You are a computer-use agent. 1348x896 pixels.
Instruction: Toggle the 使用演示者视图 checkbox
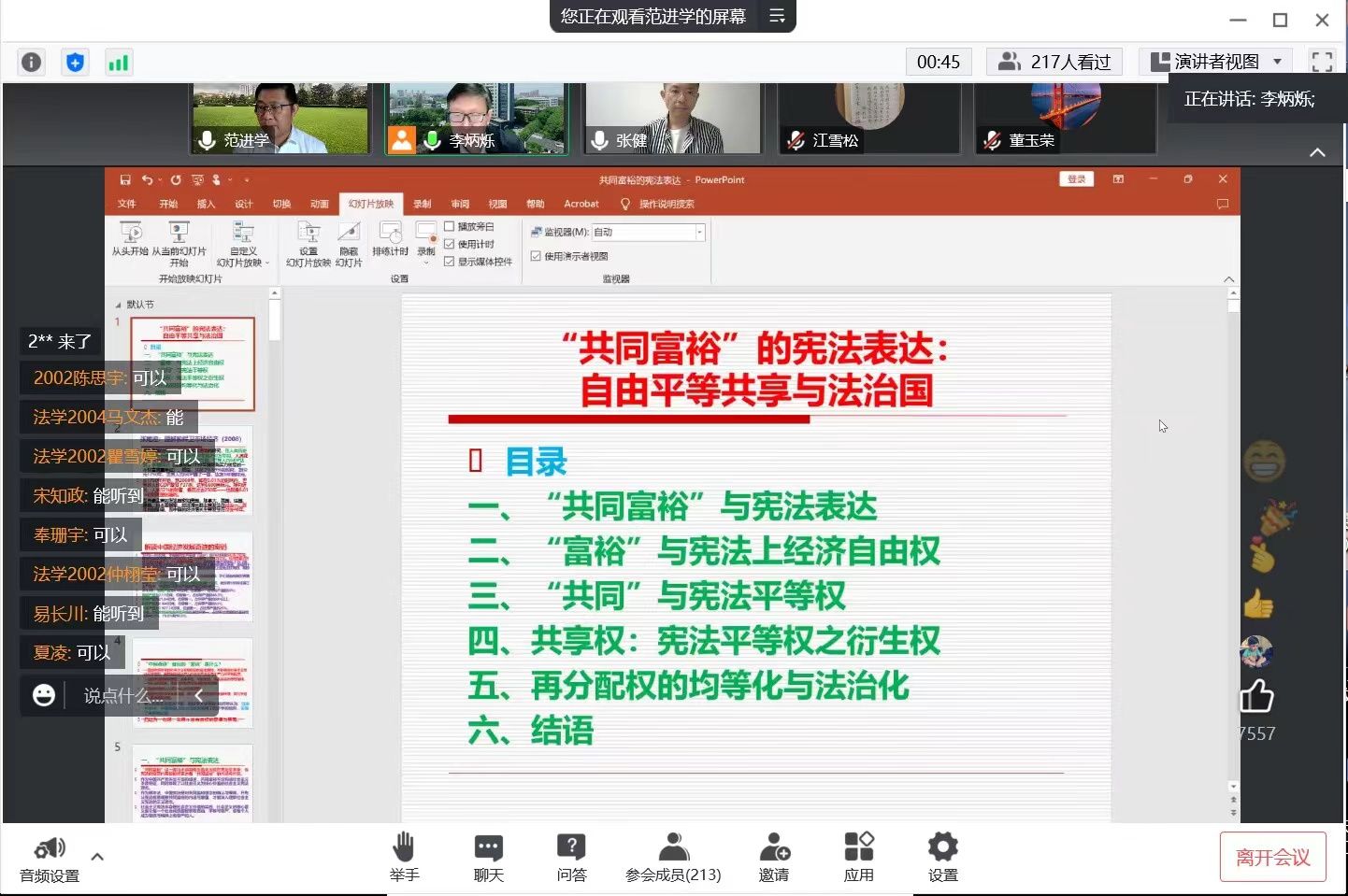536,256
